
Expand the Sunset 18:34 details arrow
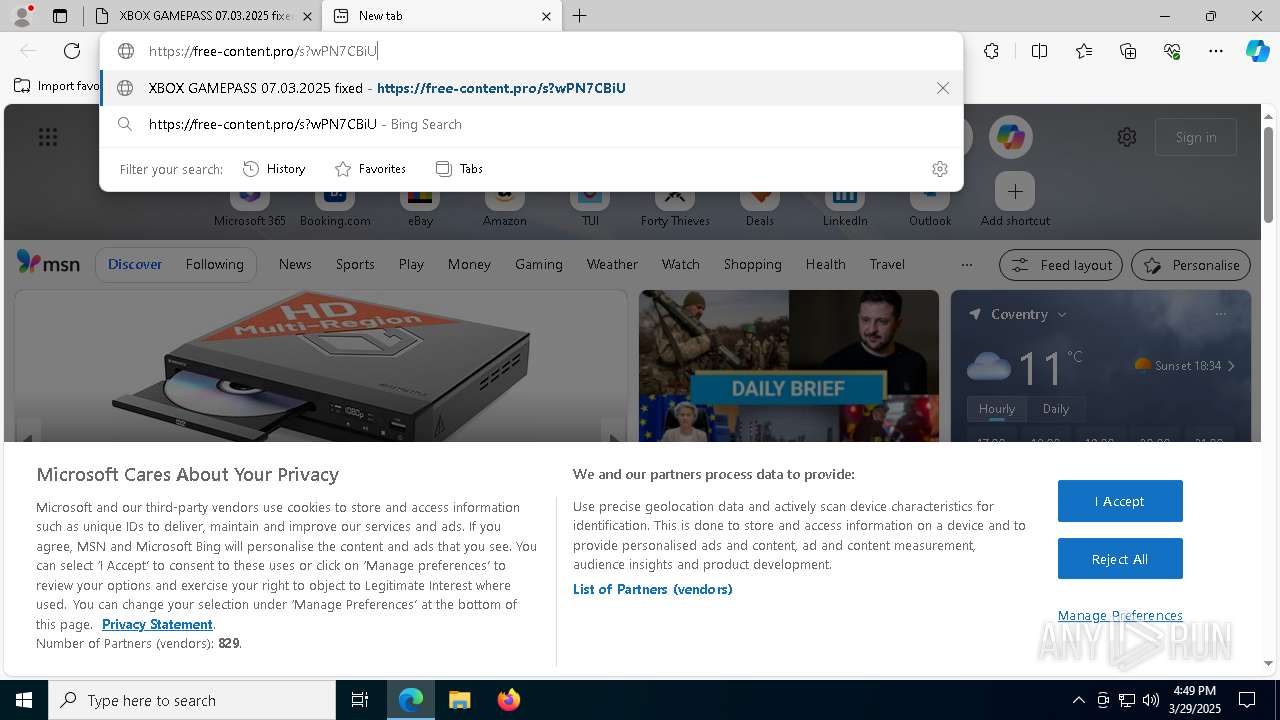[1231, 366]
